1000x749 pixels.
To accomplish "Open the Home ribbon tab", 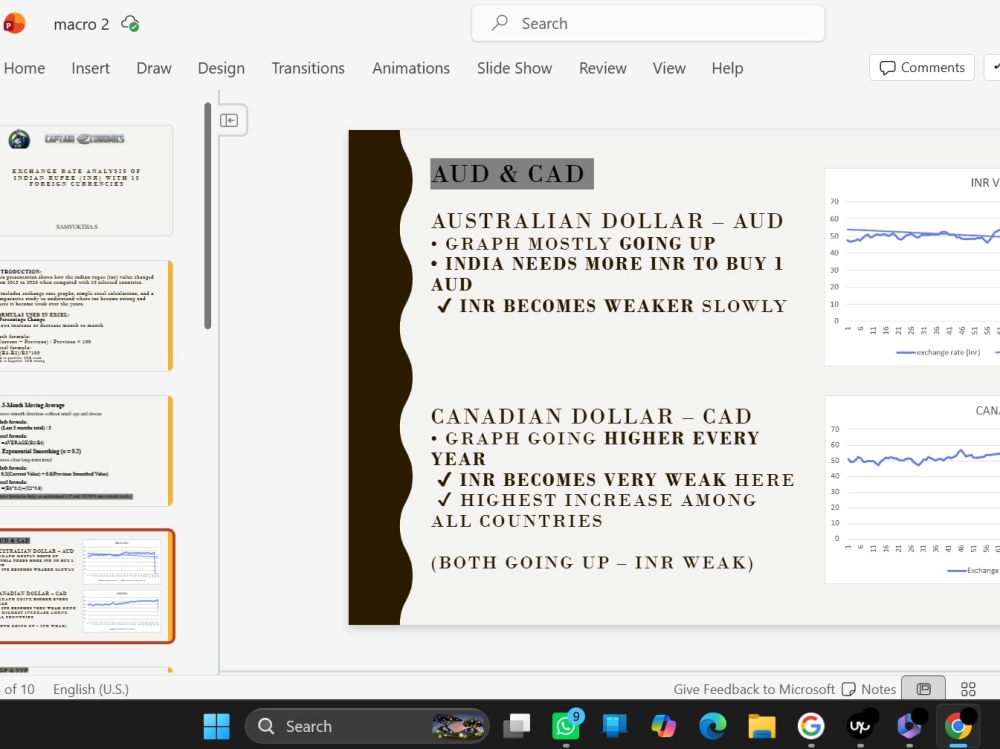I will [x=24, y=68].
